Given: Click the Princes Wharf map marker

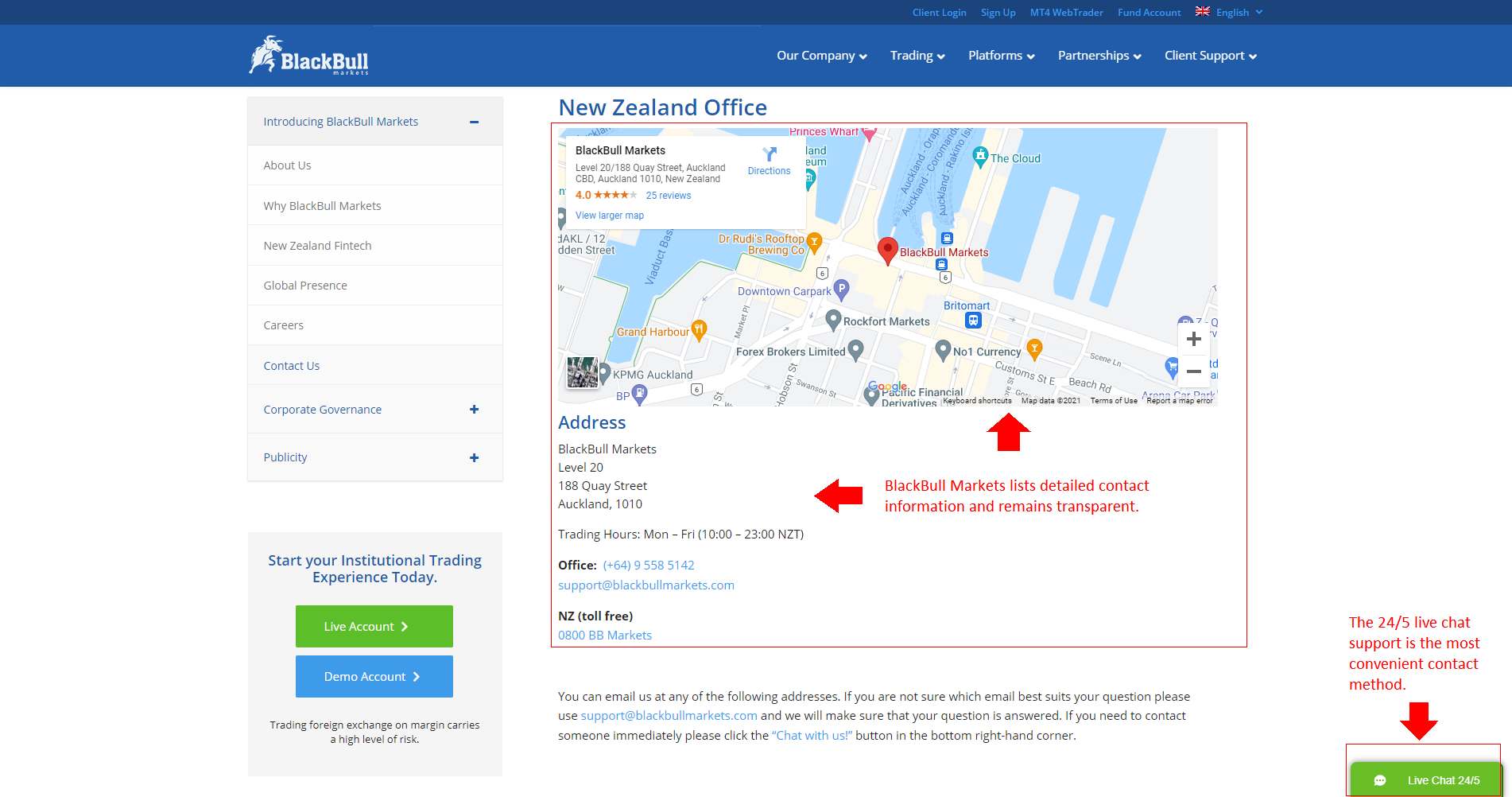Looking at the screenshot, I should pyautogui.click(x=869, y=134).
